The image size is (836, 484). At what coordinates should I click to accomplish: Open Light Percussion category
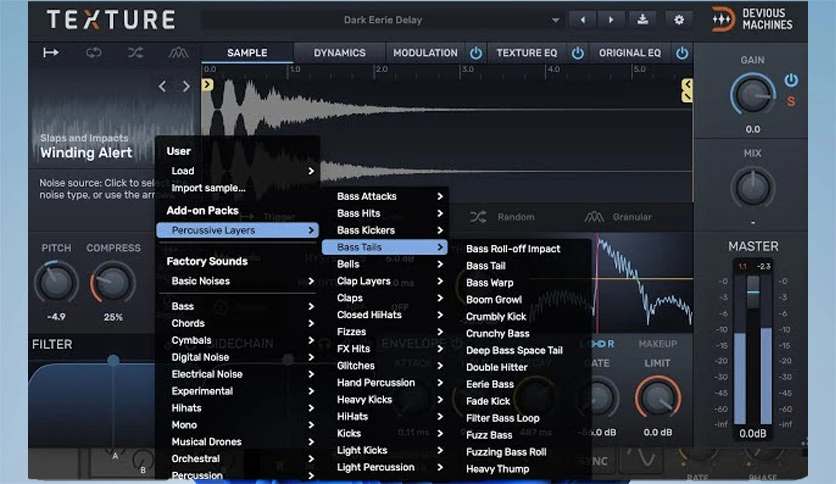[384, 467]
